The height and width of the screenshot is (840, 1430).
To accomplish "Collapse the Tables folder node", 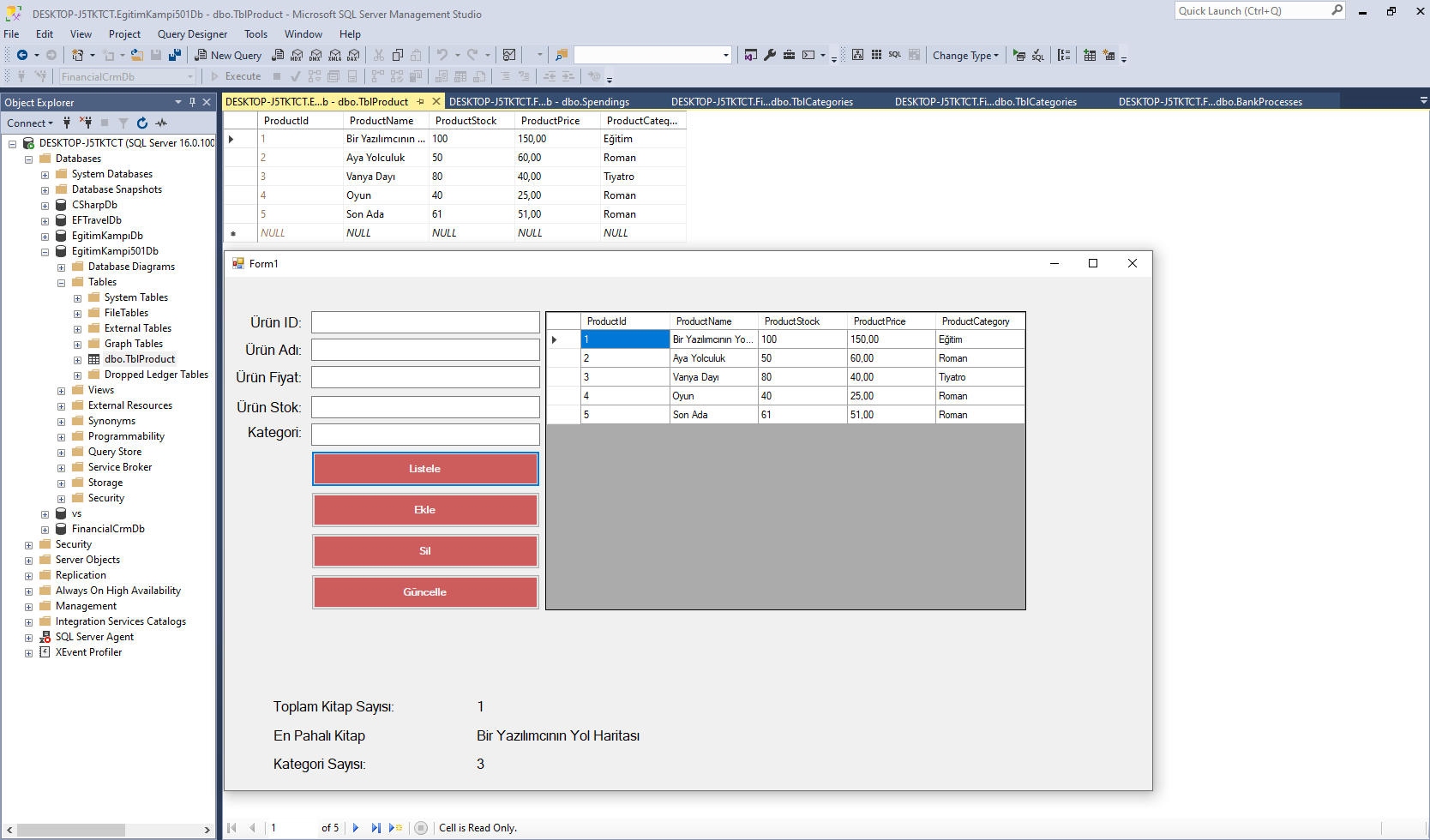I will pyautogui.click(x=61, y=283).
